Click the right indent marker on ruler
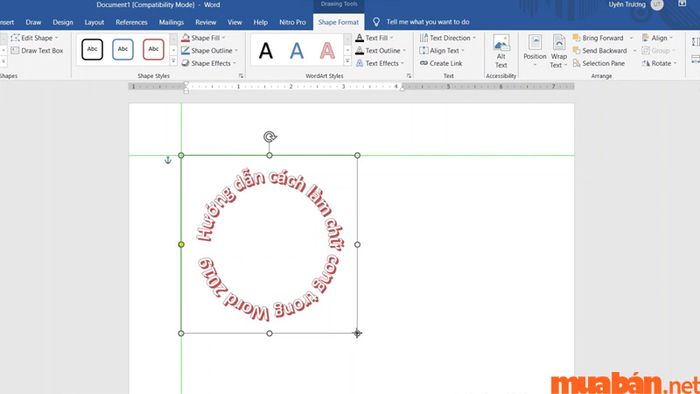 pyautogui.click(x=402, y=88)
